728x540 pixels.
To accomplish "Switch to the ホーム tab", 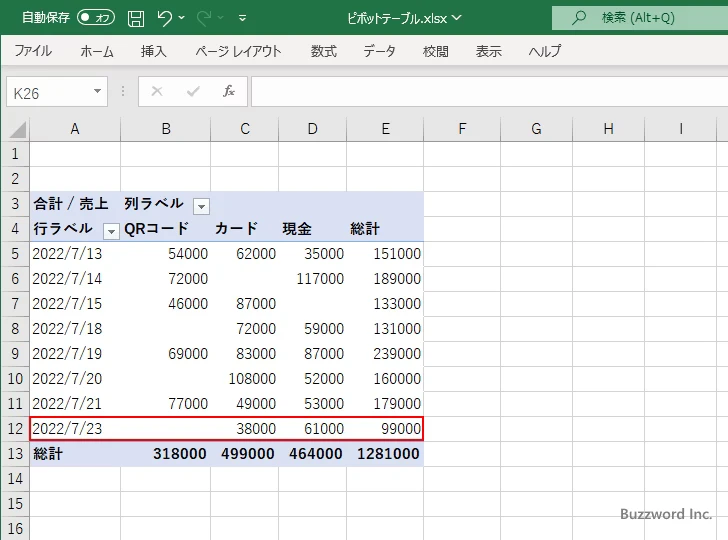I will point(97,51).
